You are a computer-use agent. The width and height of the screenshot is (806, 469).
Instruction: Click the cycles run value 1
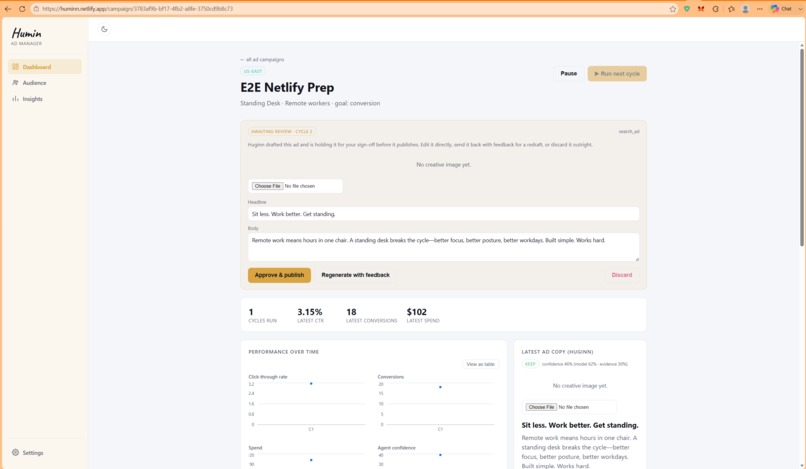click(x=251, y=312)
